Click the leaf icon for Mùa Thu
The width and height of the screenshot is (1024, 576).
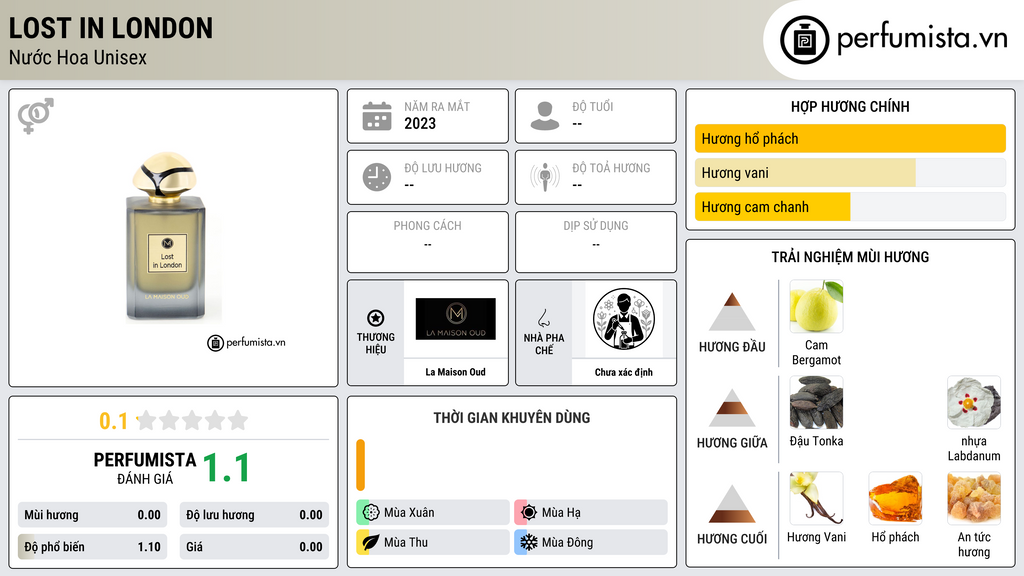click(371, 542)
